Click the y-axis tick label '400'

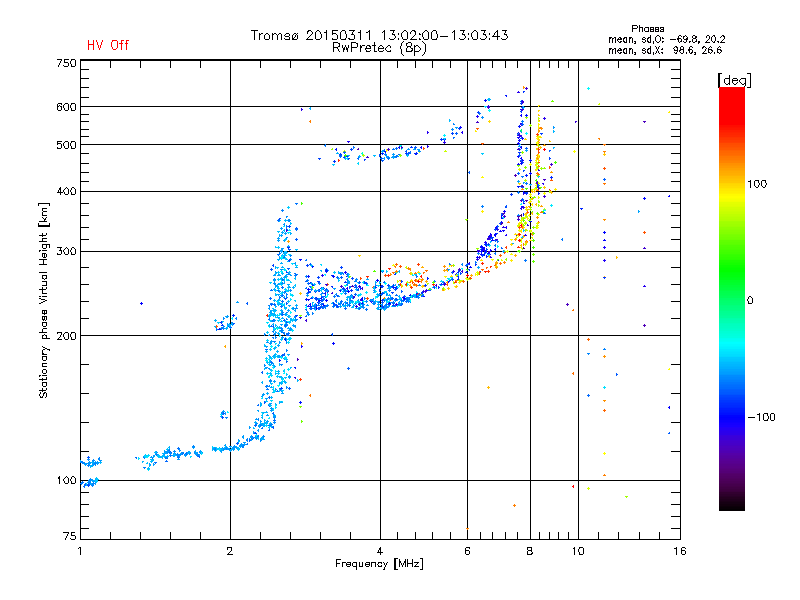click(66, 191)
